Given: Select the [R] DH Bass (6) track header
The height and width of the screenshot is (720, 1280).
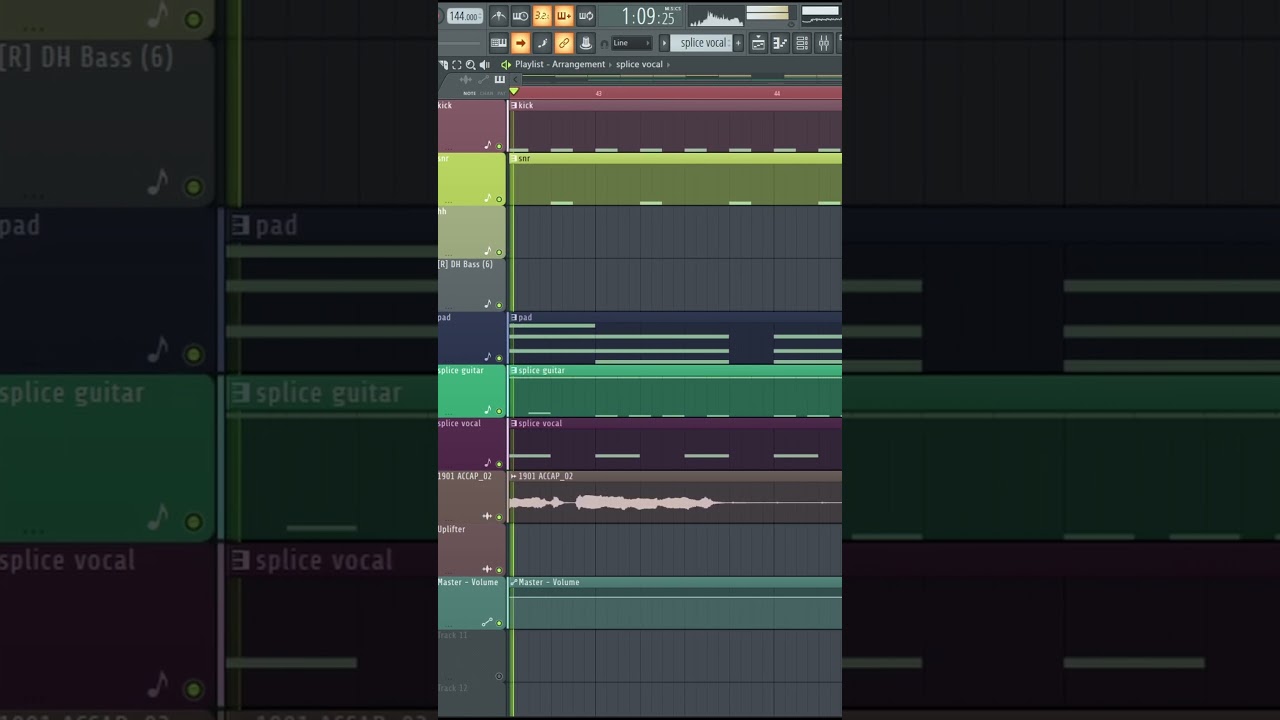Looking at the screenshot, I should pos(472,285).
